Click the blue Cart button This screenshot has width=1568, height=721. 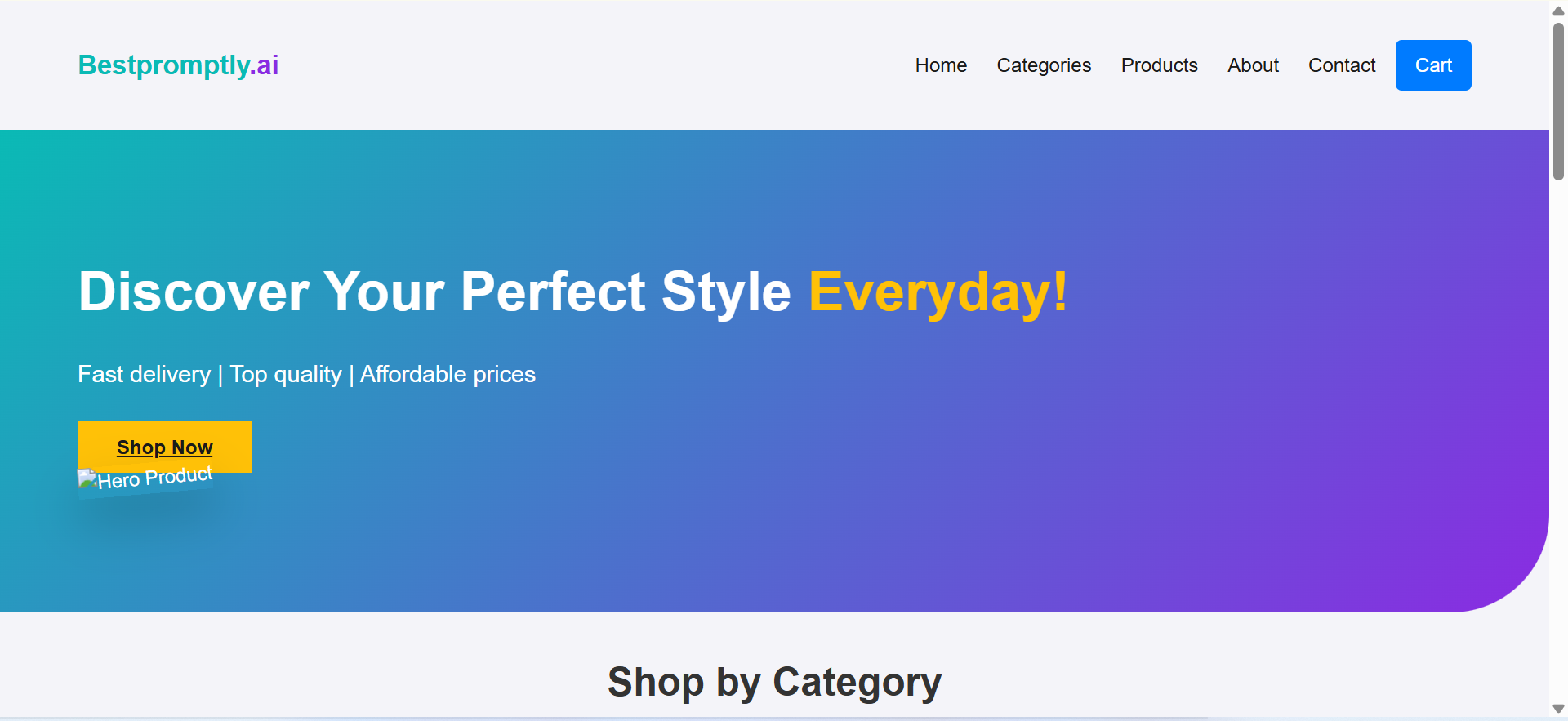(1432, 65)
